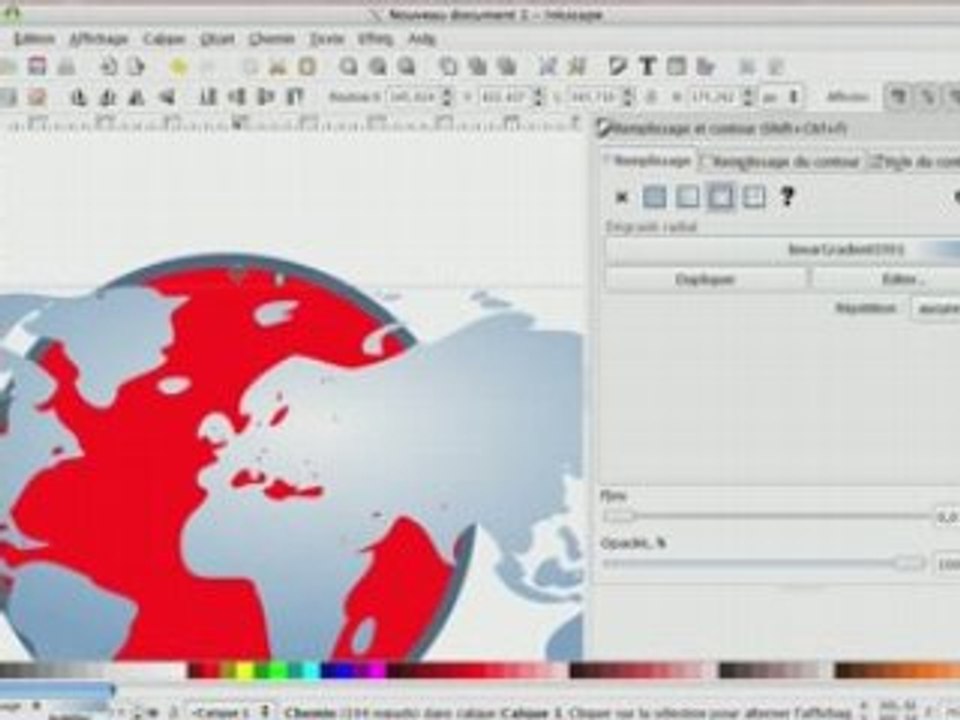This screenshot has height=720, width=960.
Task: Toggle second Affecter corner scaling button
Action: [928, 97]
